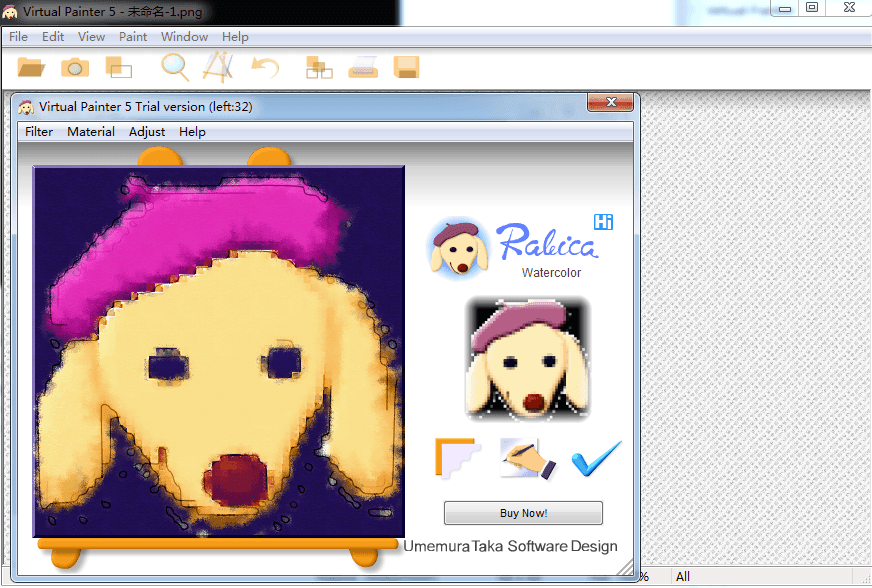Click the duplicate canvas icon

119,68
